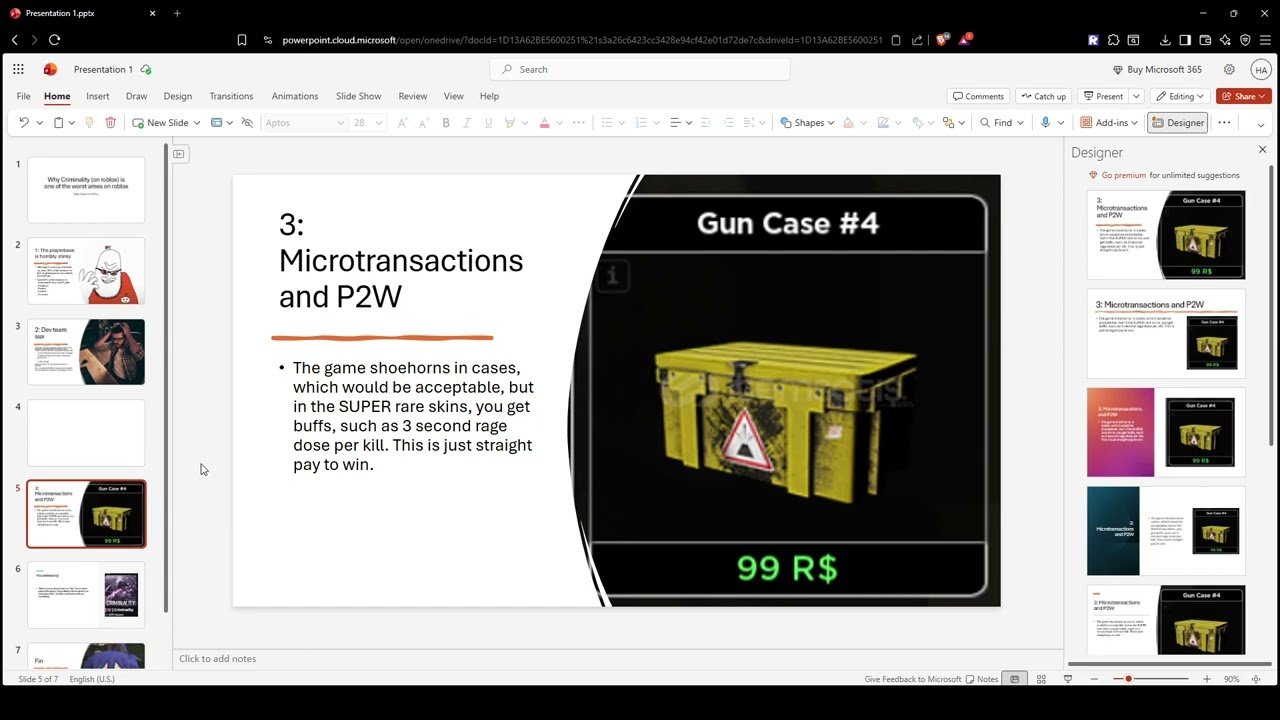Toggle Underline formatting

(488, 123)
